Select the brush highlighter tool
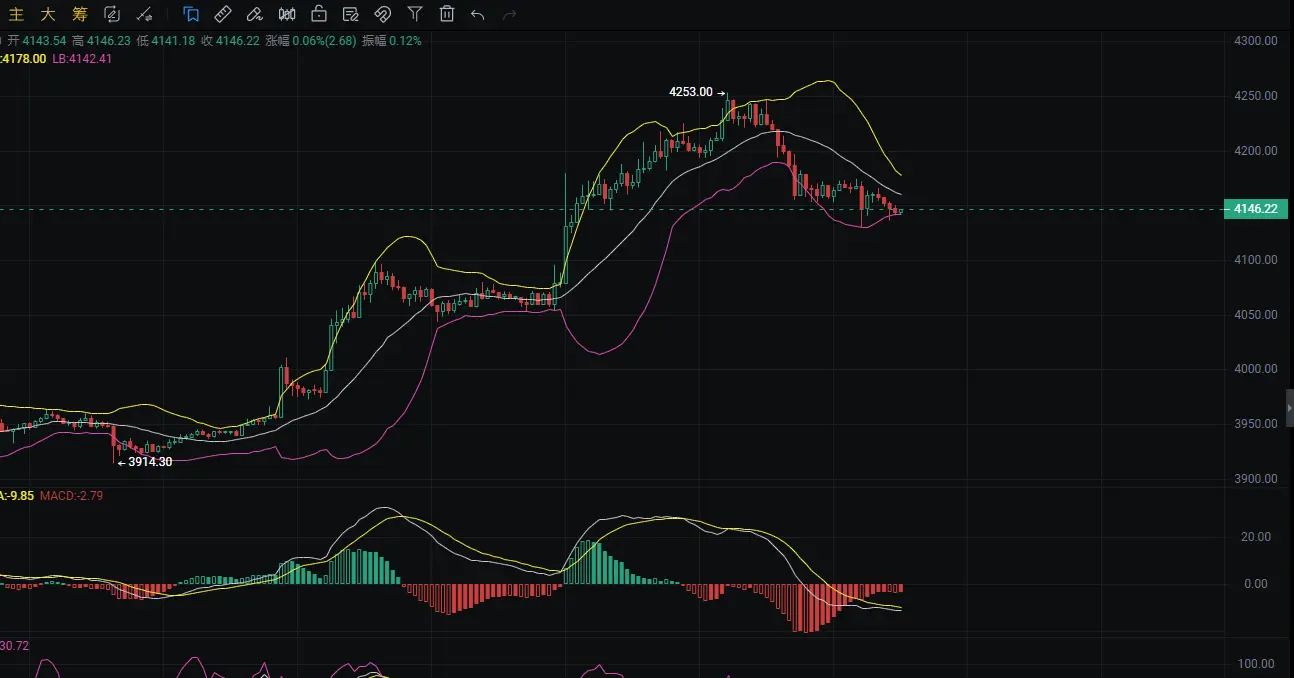 click(255, 14)
